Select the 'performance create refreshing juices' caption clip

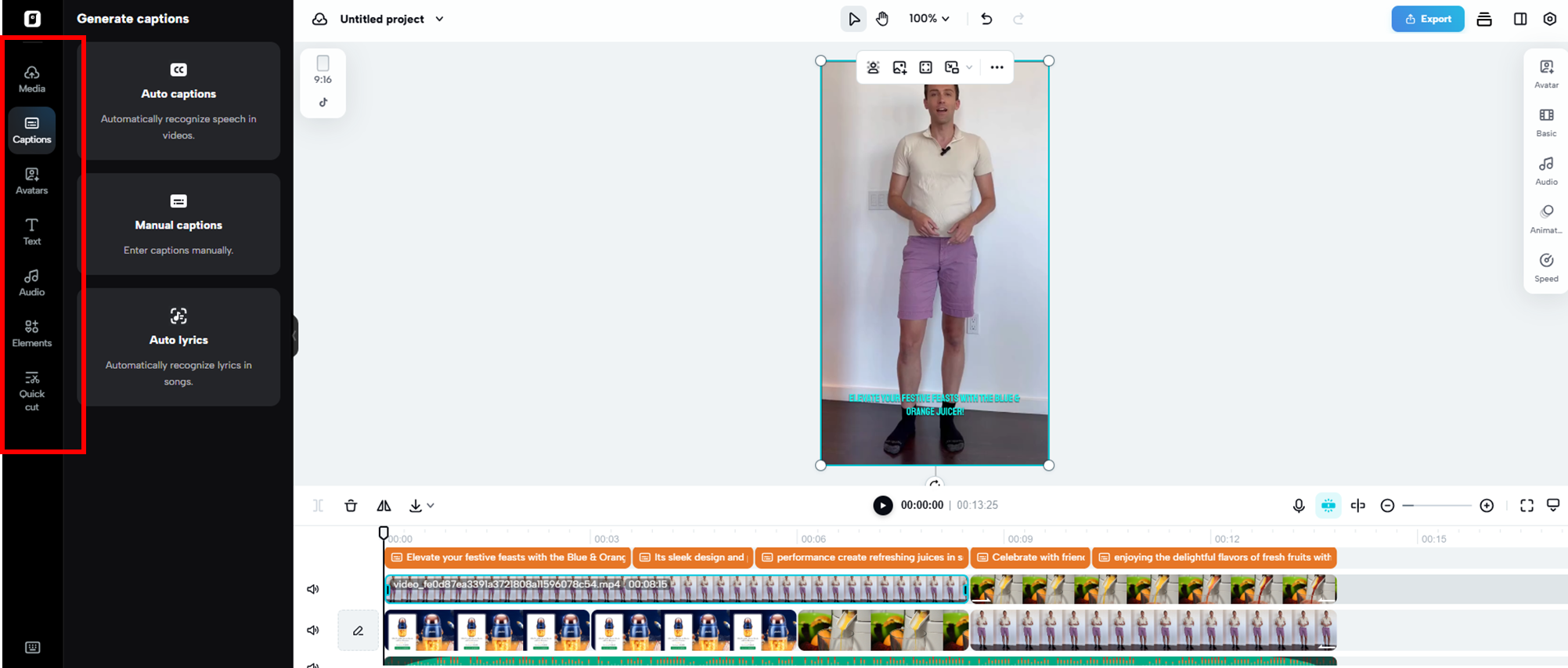coord(862,558)
